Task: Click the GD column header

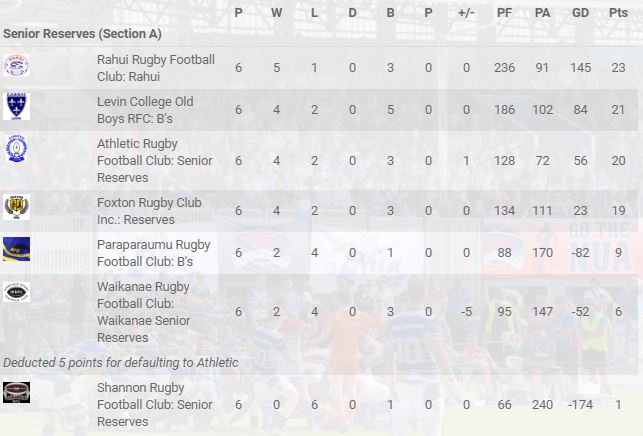Action: click(580, 13)
